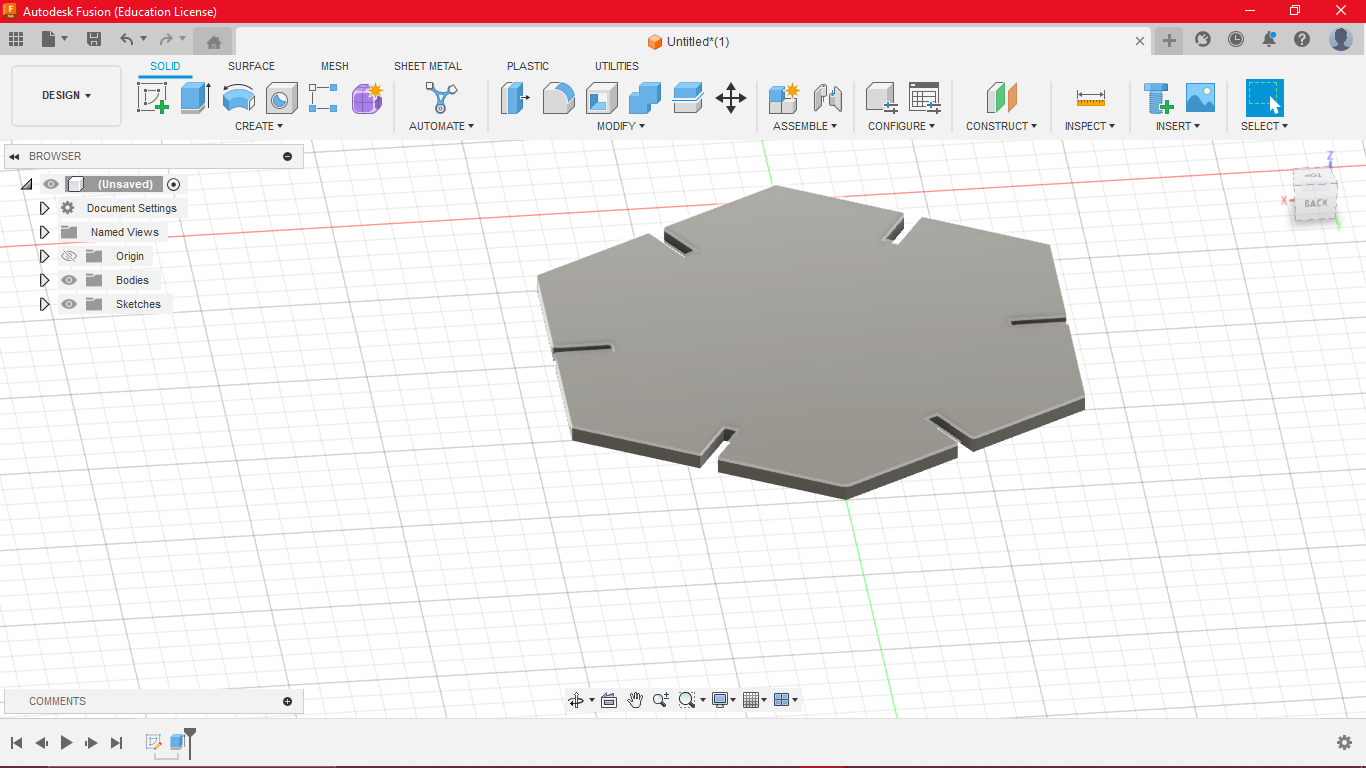Click the Insert Fastener icon

click(x=1158, y=98)
